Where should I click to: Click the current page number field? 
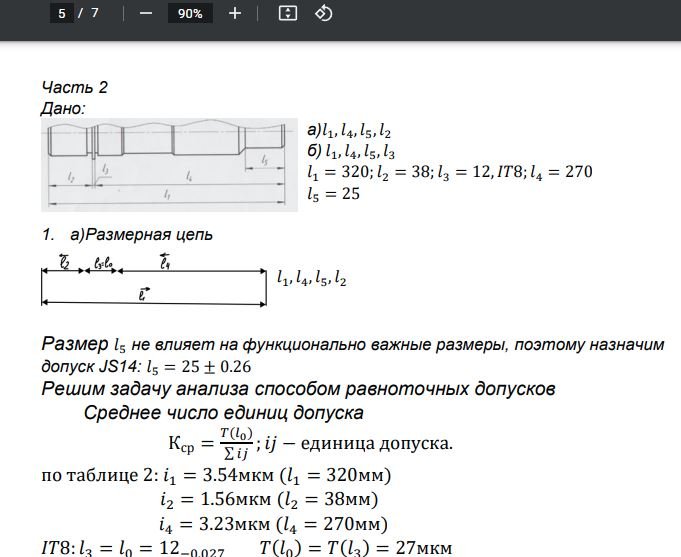(62, 13)
